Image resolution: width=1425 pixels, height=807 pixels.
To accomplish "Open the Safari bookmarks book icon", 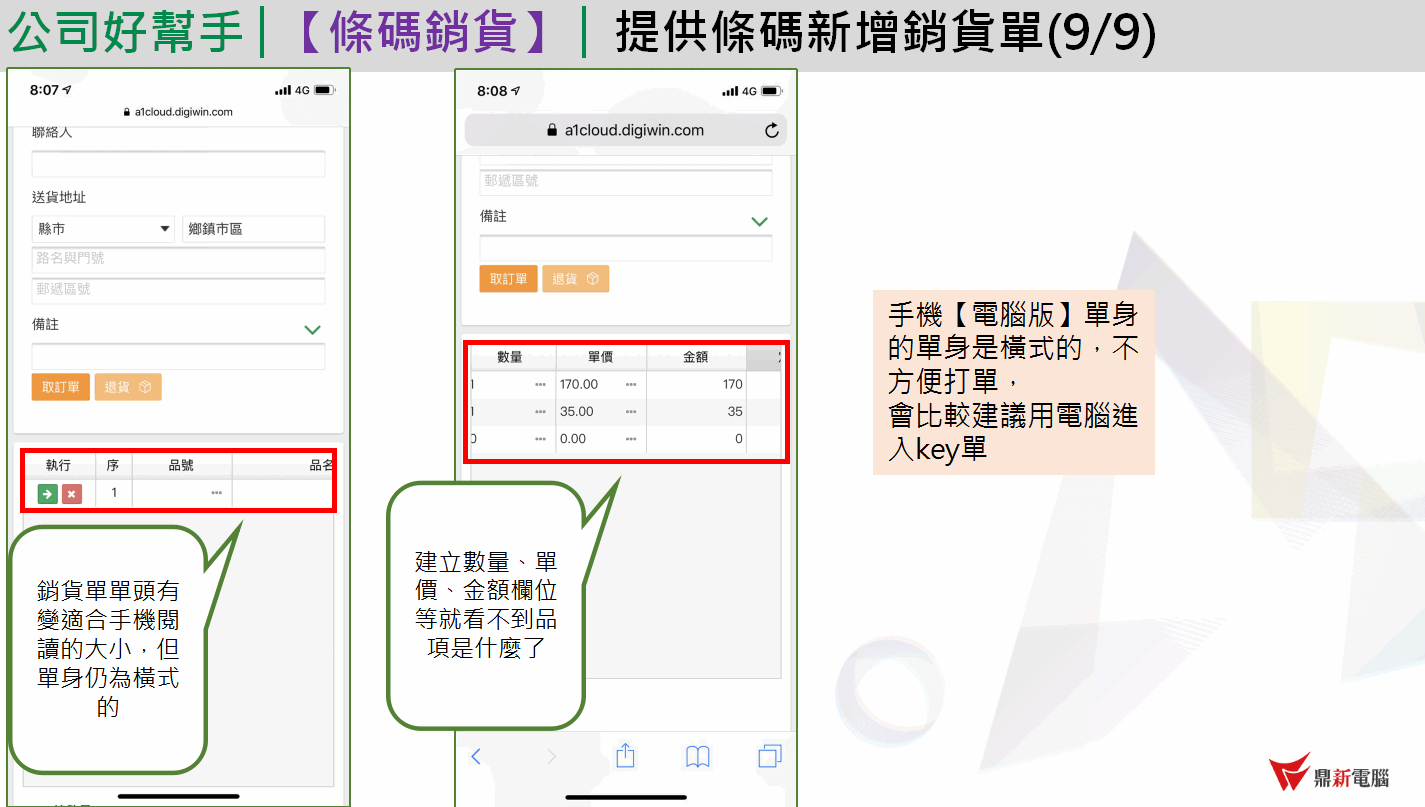I will [698, 757].
